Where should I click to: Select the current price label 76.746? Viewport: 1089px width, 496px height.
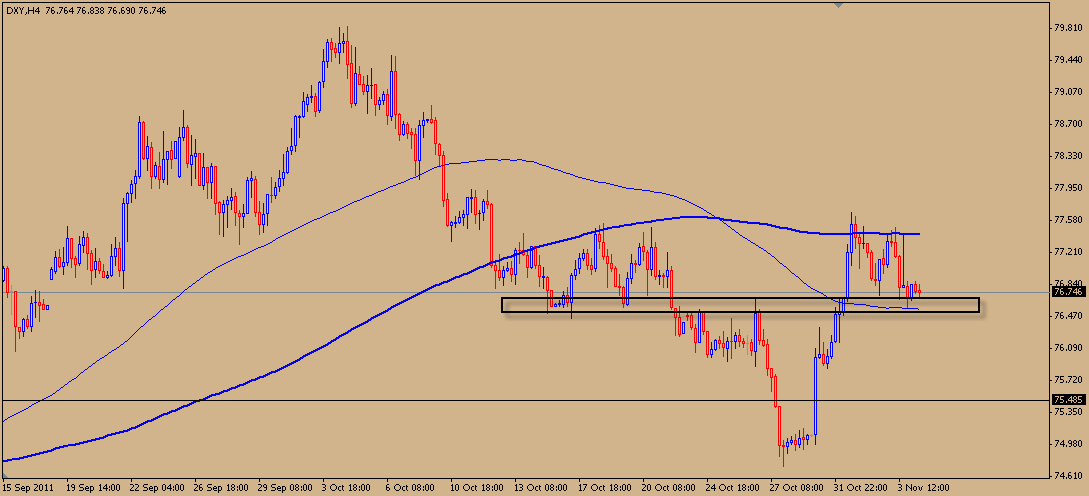(x=1067, y=292)
